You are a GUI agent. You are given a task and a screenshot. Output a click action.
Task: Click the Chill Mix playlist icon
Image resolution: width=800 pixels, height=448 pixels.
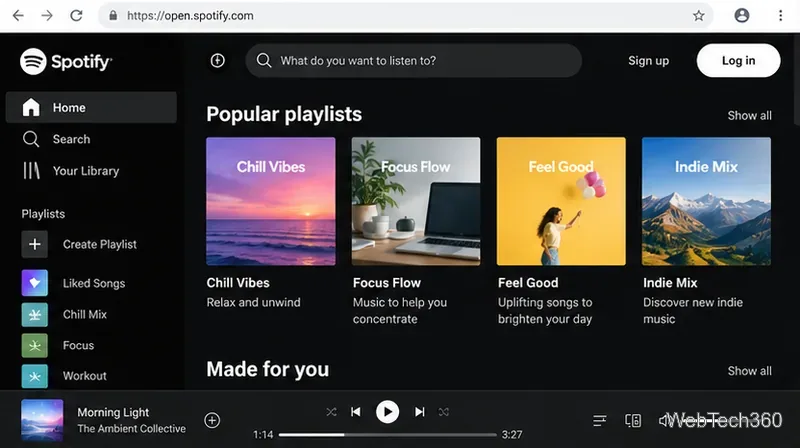35,315
